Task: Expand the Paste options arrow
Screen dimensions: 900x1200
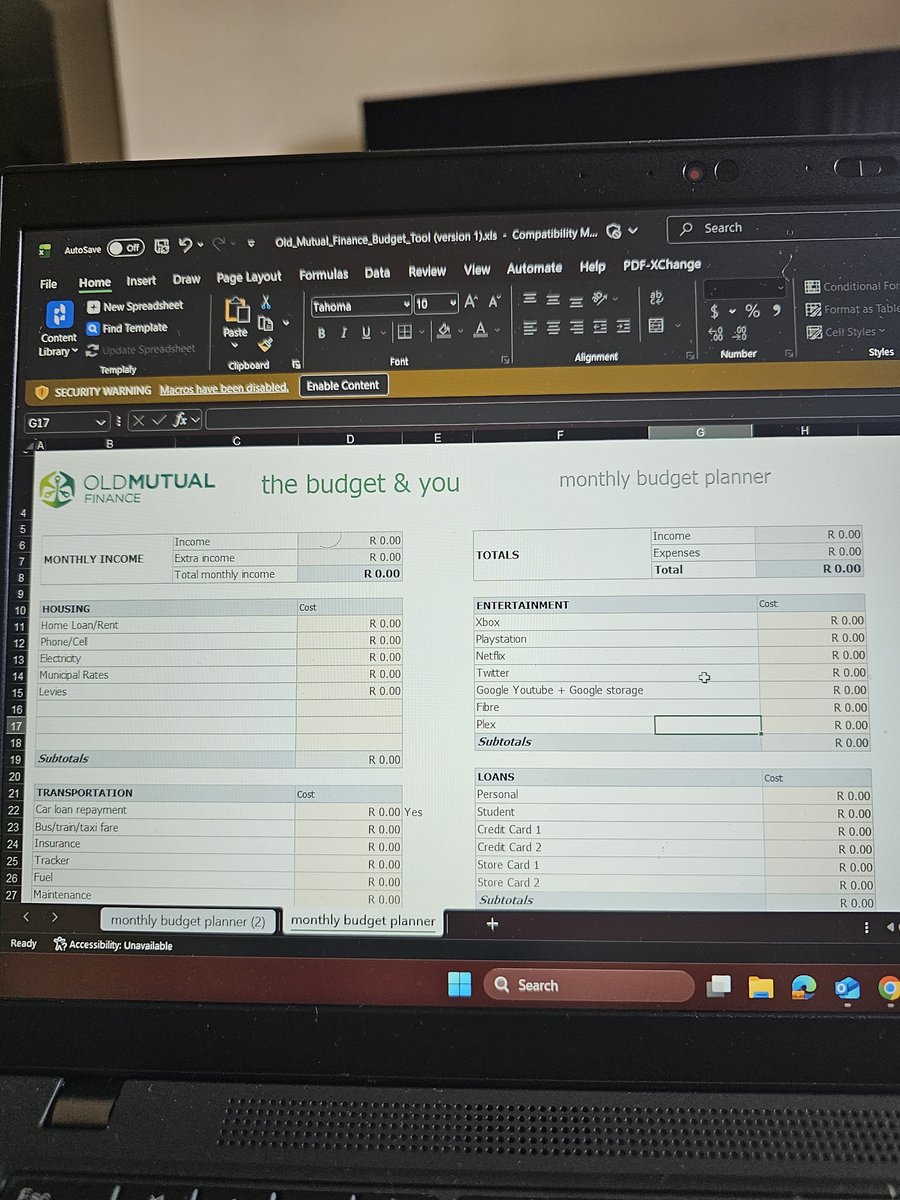Action: coord(235,347)
